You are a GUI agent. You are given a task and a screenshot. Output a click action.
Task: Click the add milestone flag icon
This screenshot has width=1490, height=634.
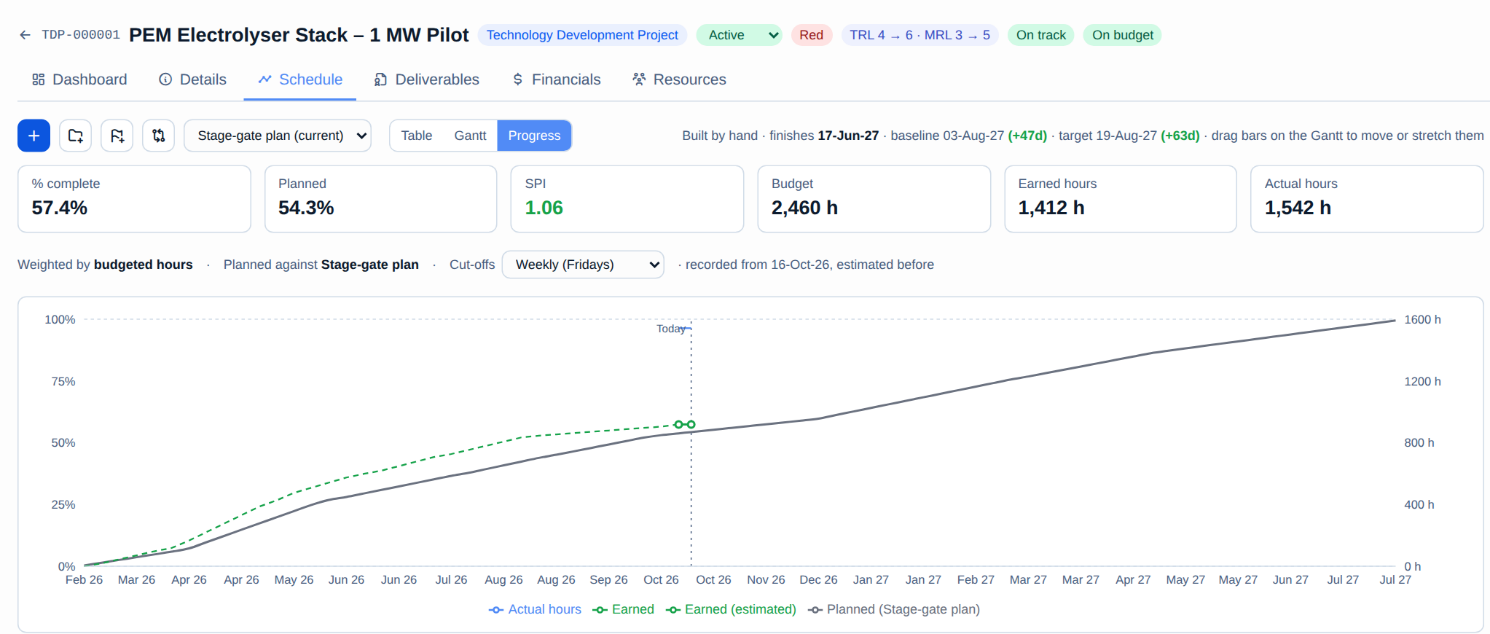[x=117, y=136]
